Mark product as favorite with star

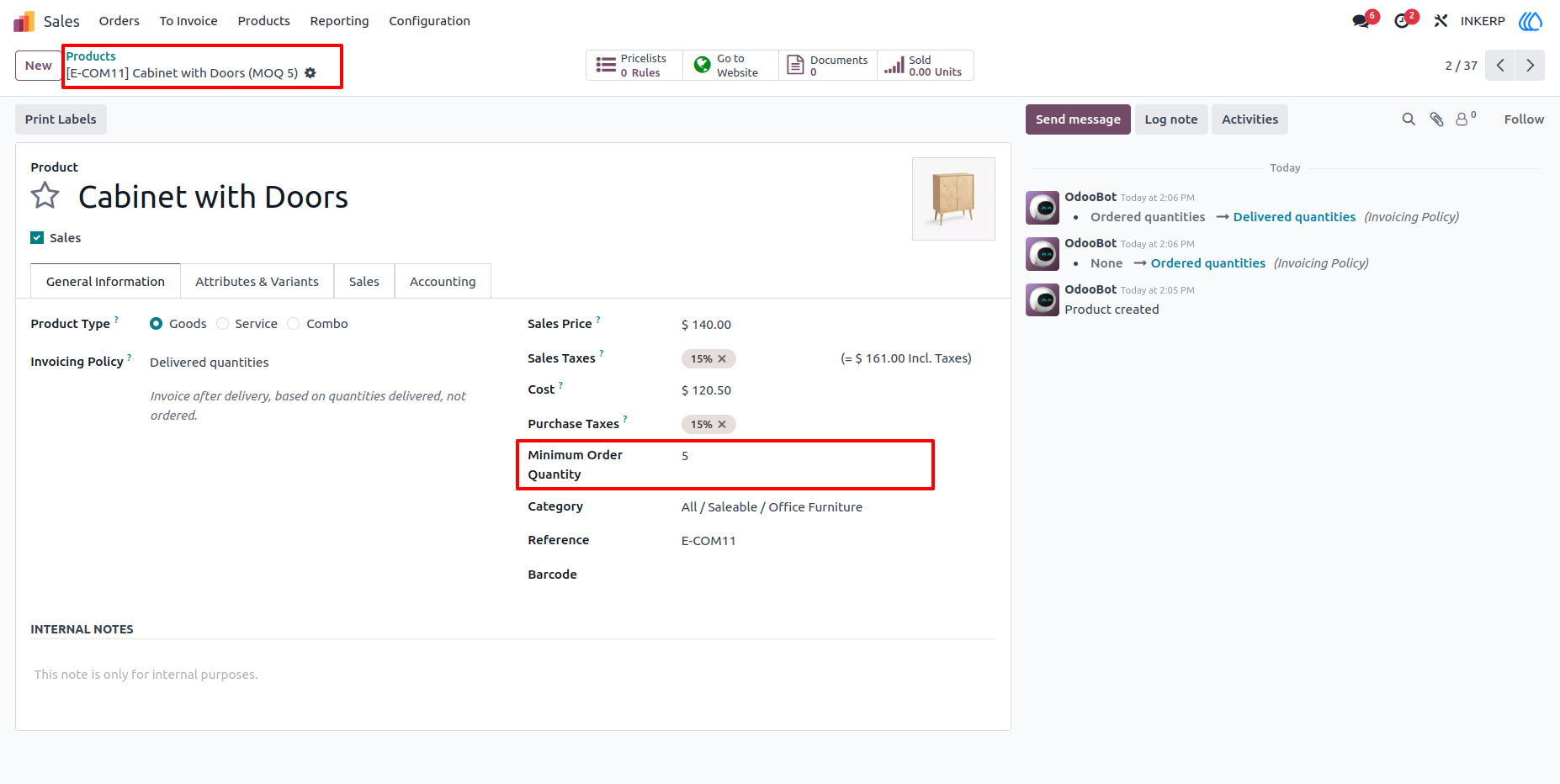(45, 196)
